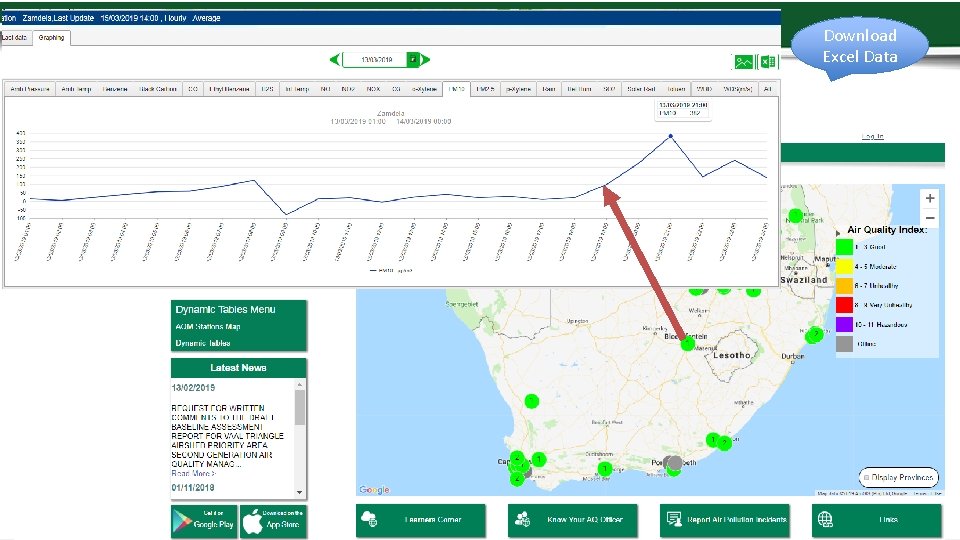Select the PM10 parameter tab
Image resolution: width=960 pixels, height=540 pixels.
(457, 89)
